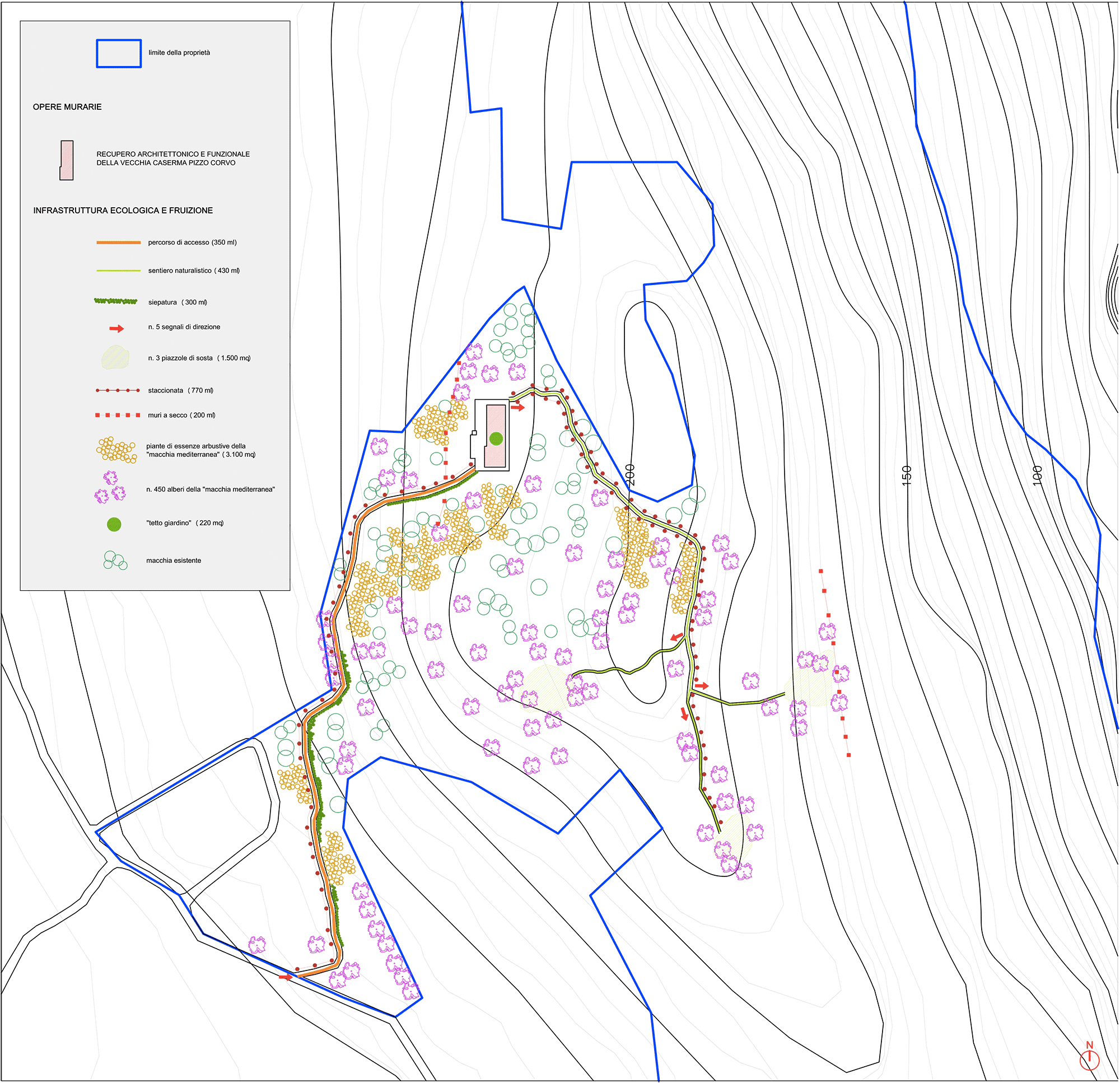Click the 'OPERE MURARIE' heading
This screenshot has height=1083, width=1120.
[67, 107]
